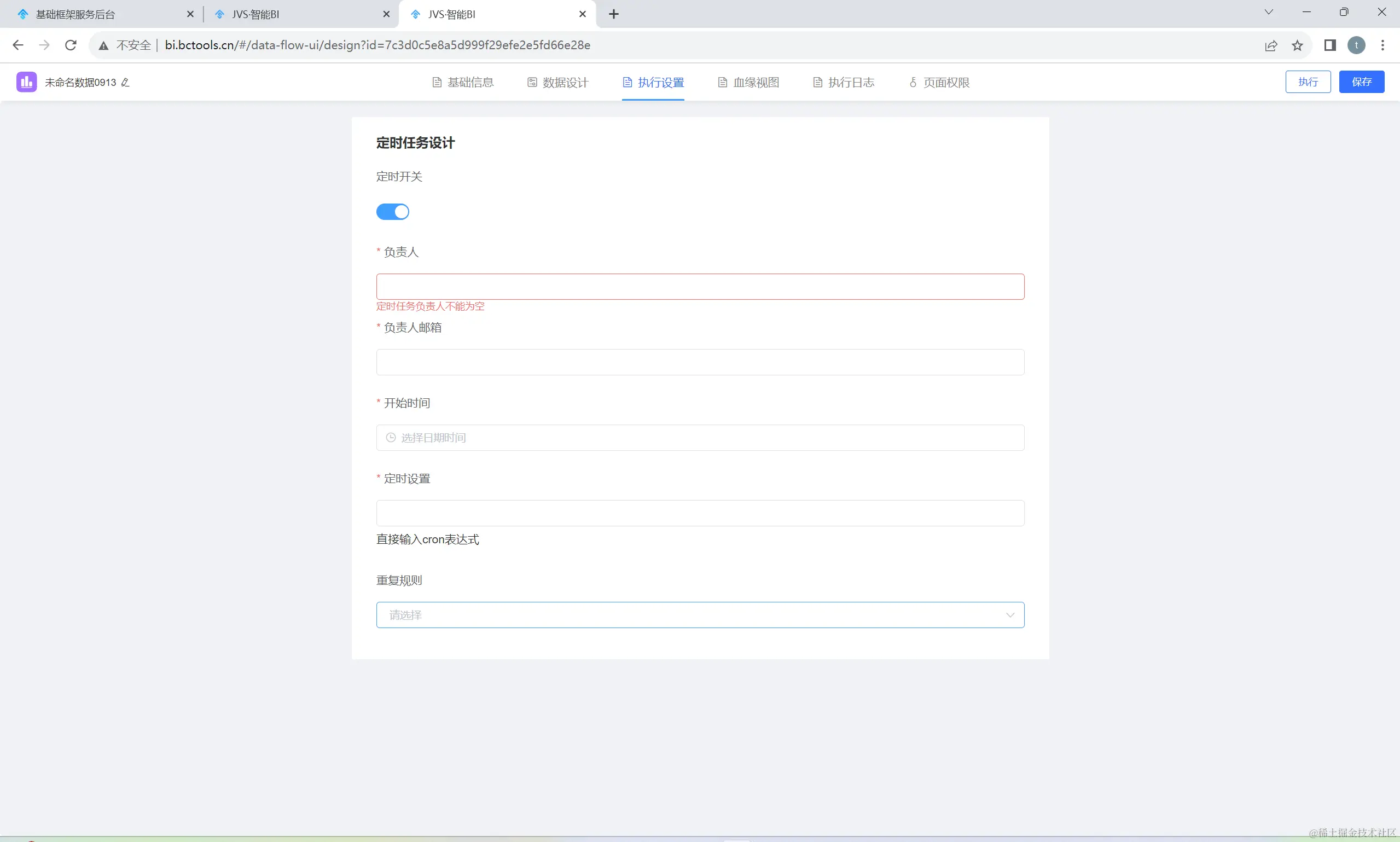Expand the 重复规则 dropdown arrow
Screen dimensions: 1400x842
(x=1010, y=615)
